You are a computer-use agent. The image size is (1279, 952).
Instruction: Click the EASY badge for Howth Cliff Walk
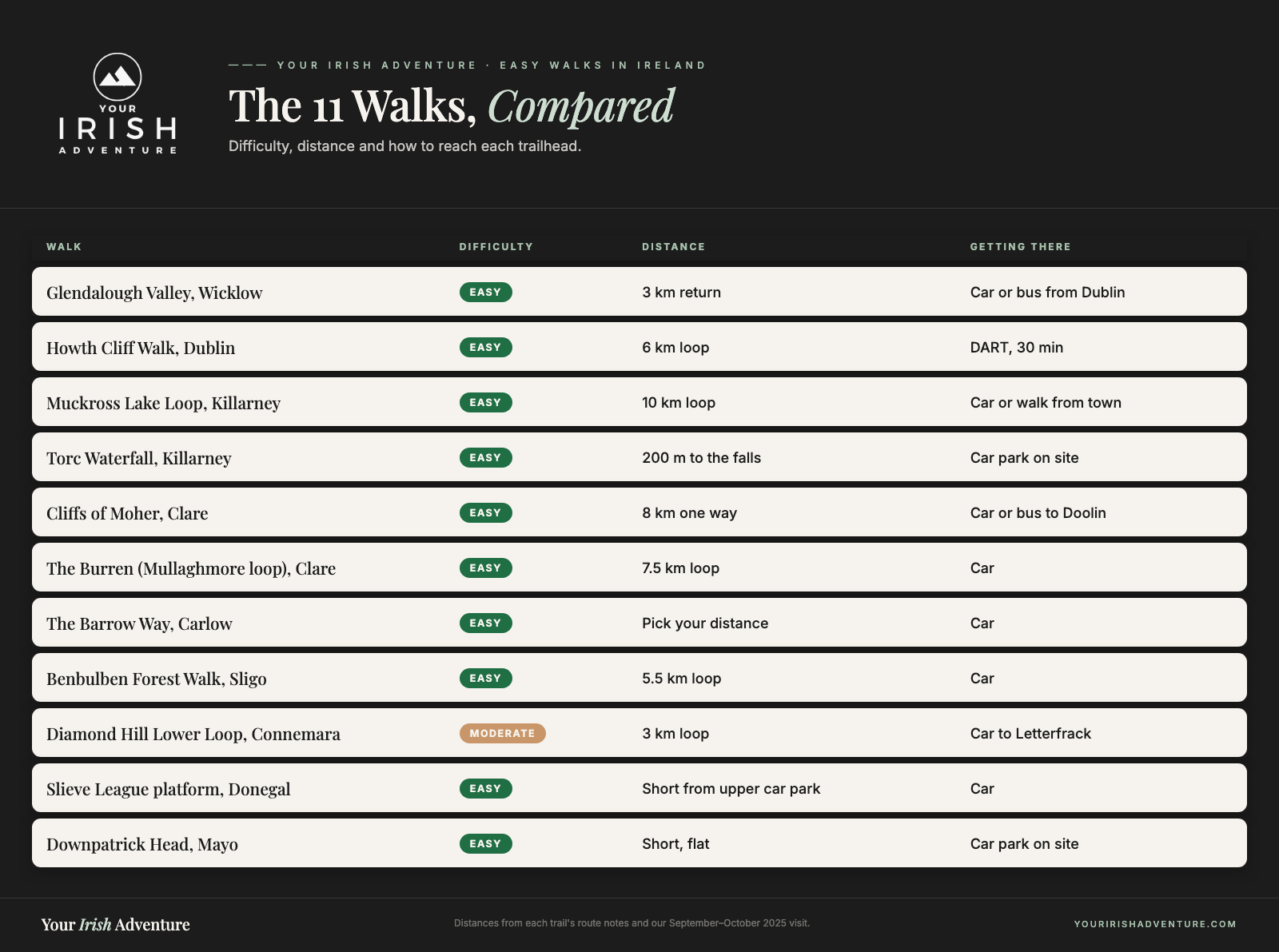click(485, 347)
